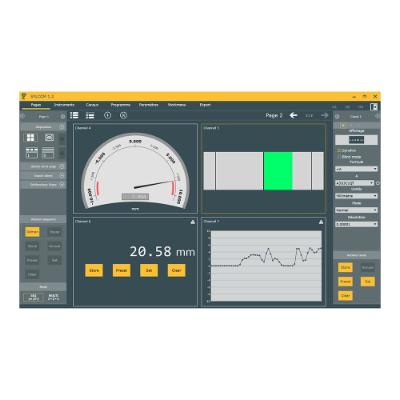The height and width of the screenshot is (400, 400).
Task: Click the small circle icon beside the A dropdown
Action: (x=378, y=183)
